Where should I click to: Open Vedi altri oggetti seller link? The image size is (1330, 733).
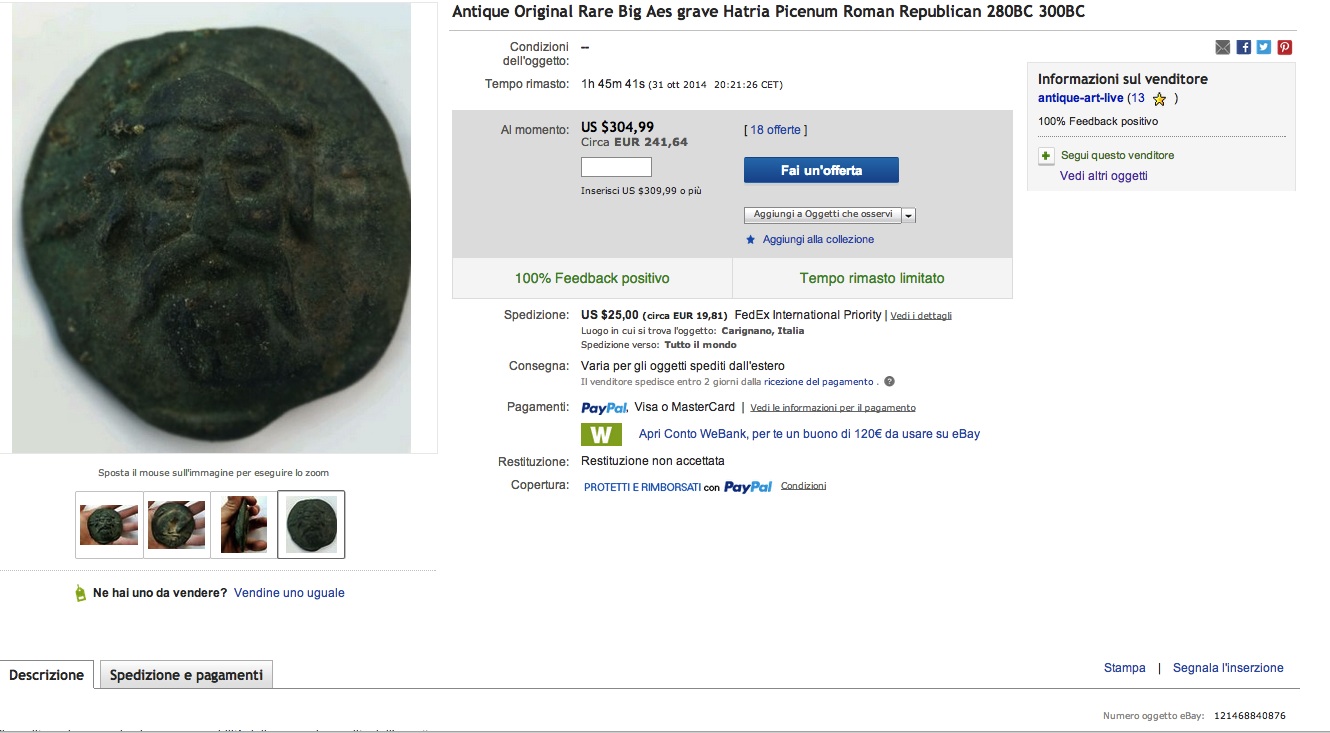coord(1104,176)
